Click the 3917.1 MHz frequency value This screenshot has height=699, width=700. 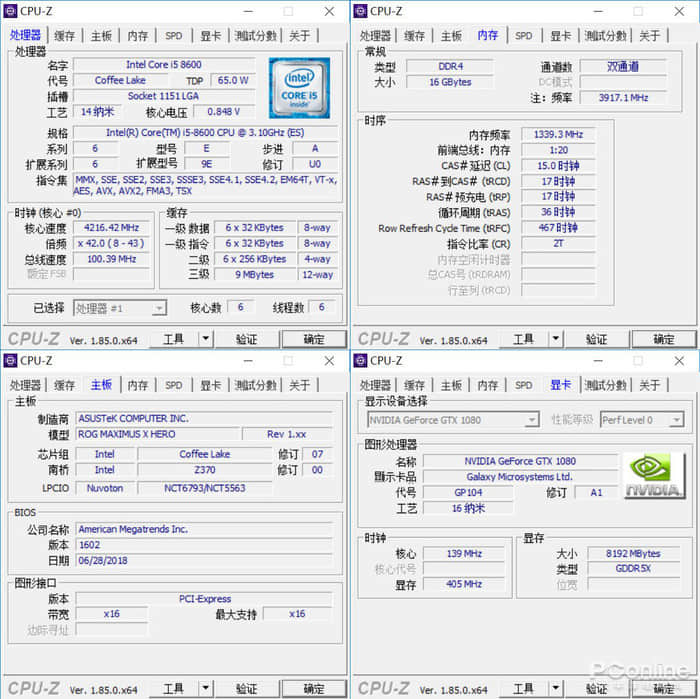point(623,98)
